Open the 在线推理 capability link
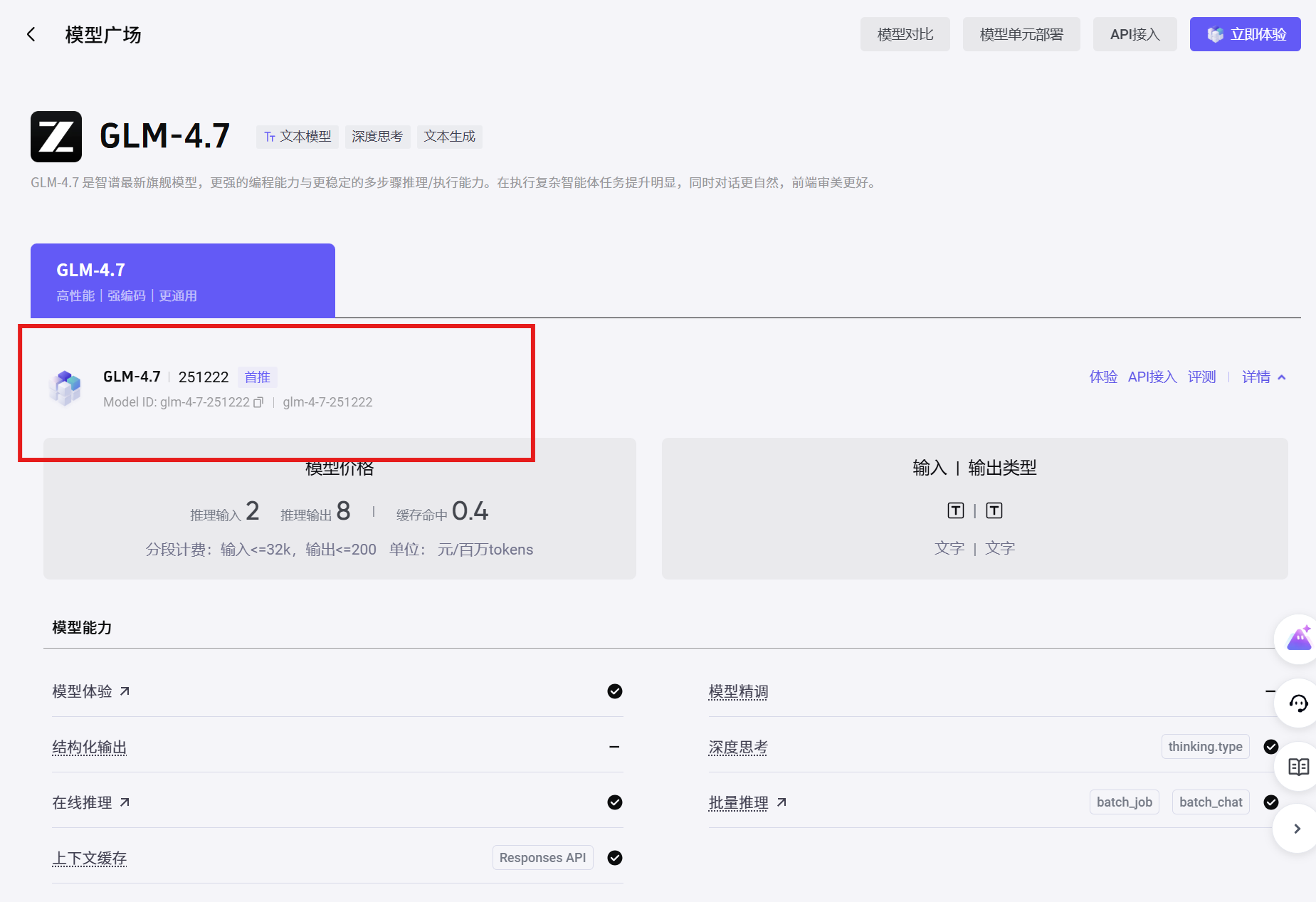This screenshot has height=902, width=1316. tap(83, 802)
